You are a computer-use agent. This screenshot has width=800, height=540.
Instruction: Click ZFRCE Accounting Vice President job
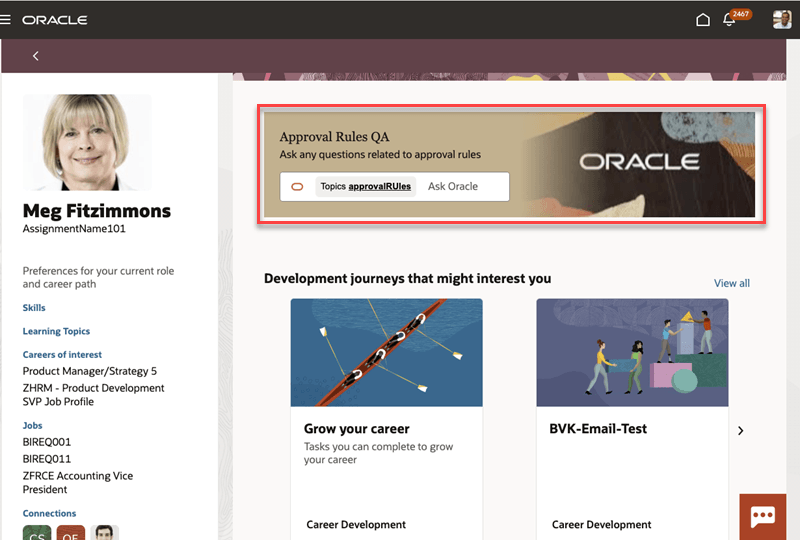[78, 483]
